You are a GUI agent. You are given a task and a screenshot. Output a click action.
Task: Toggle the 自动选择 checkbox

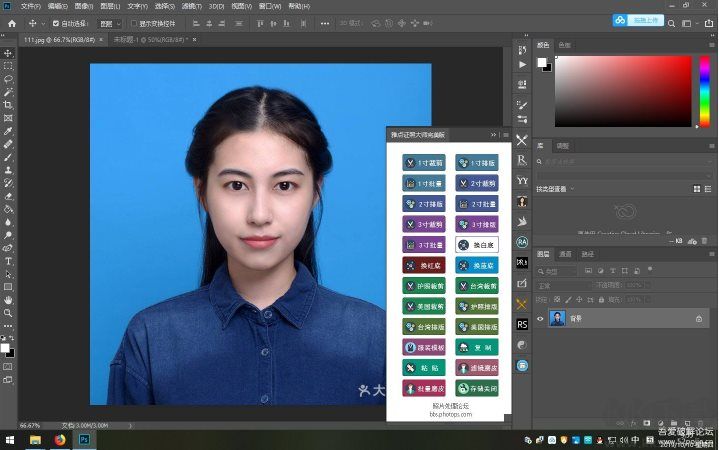point(56,23)
